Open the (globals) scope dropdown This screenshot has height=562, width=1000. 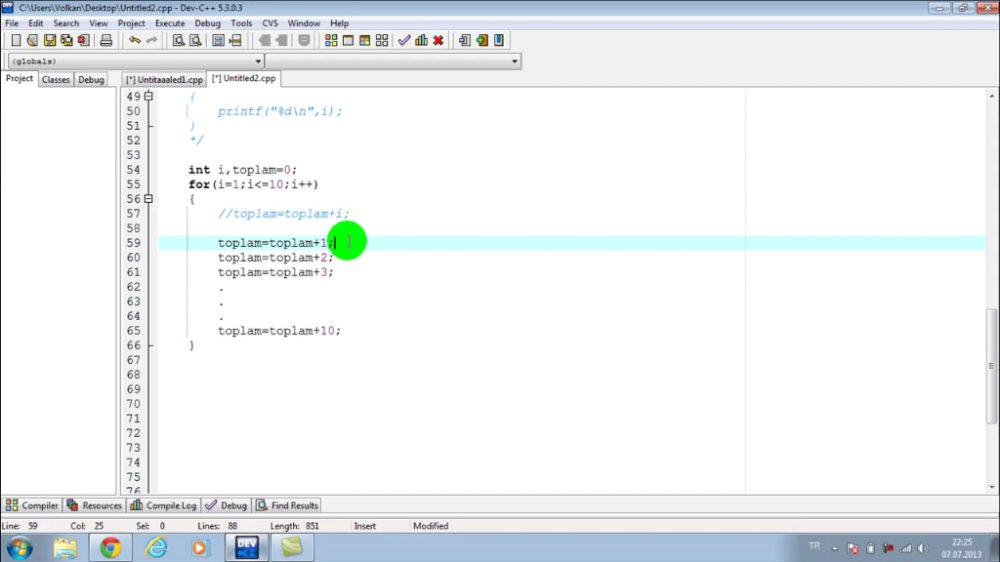point(136,61)
